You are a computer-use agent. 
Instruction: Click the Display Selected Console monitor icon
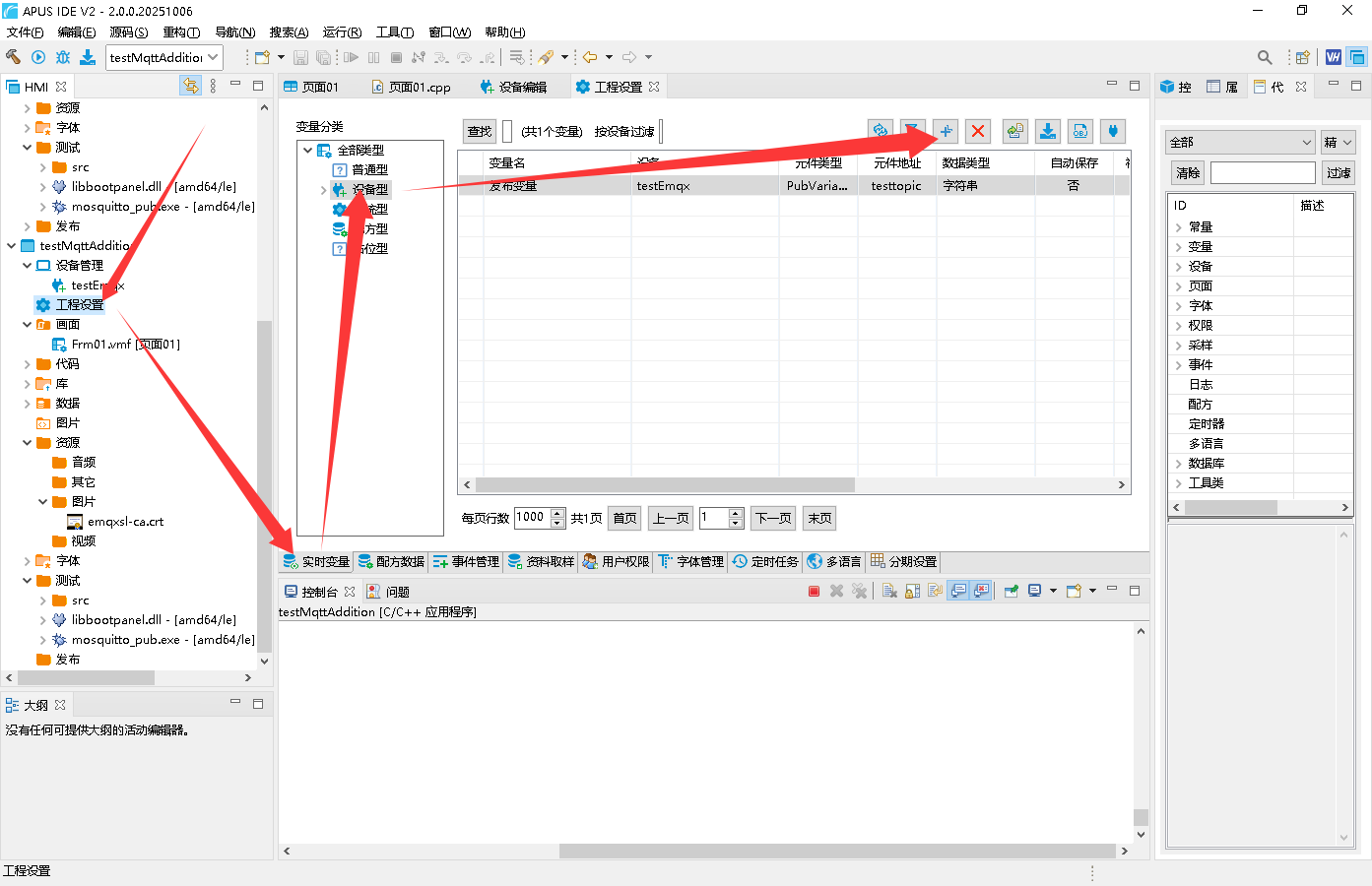[x=1034, y=591]
